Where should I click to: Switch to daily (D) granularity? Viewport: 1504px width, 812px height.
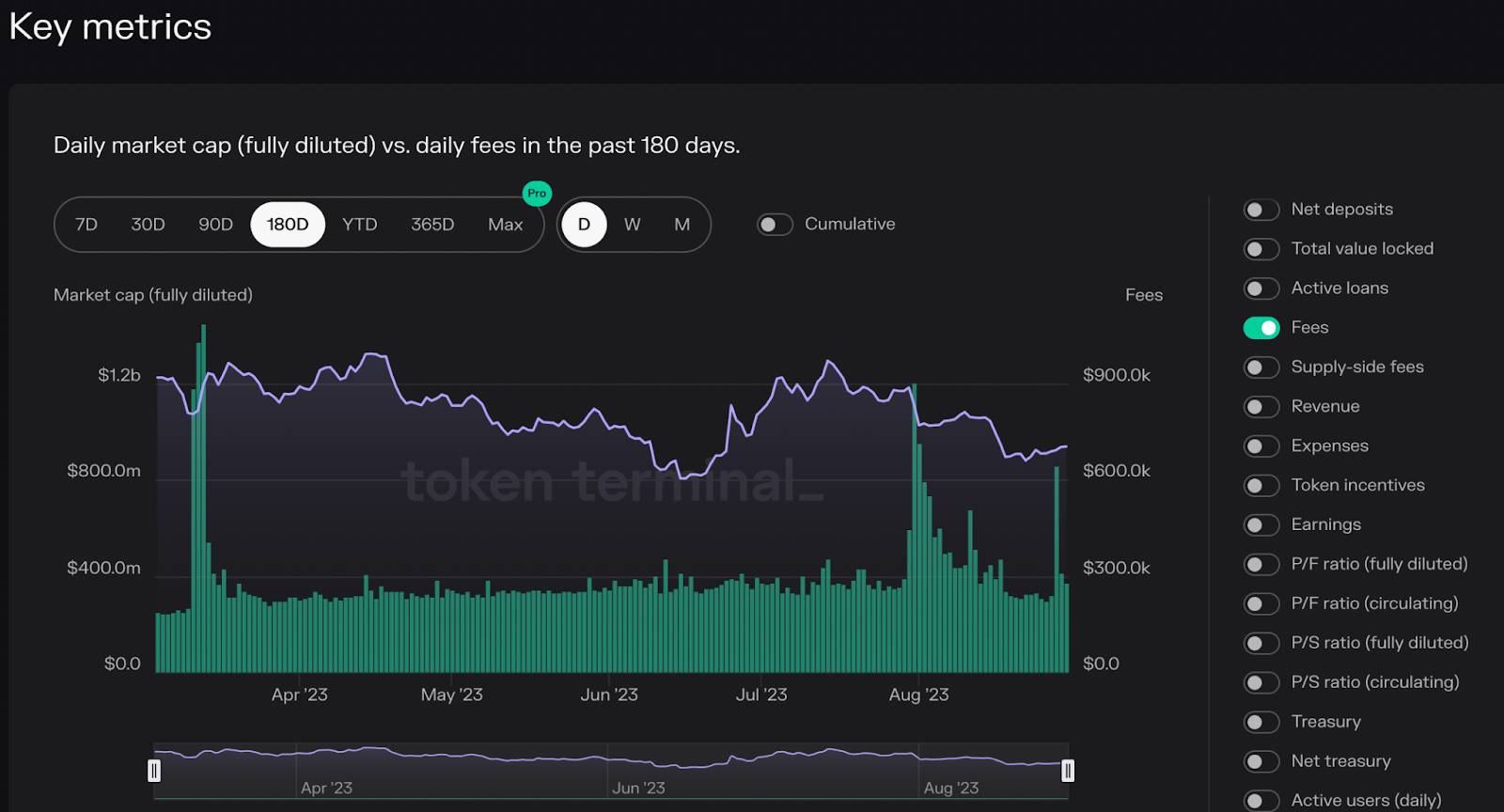584,225
